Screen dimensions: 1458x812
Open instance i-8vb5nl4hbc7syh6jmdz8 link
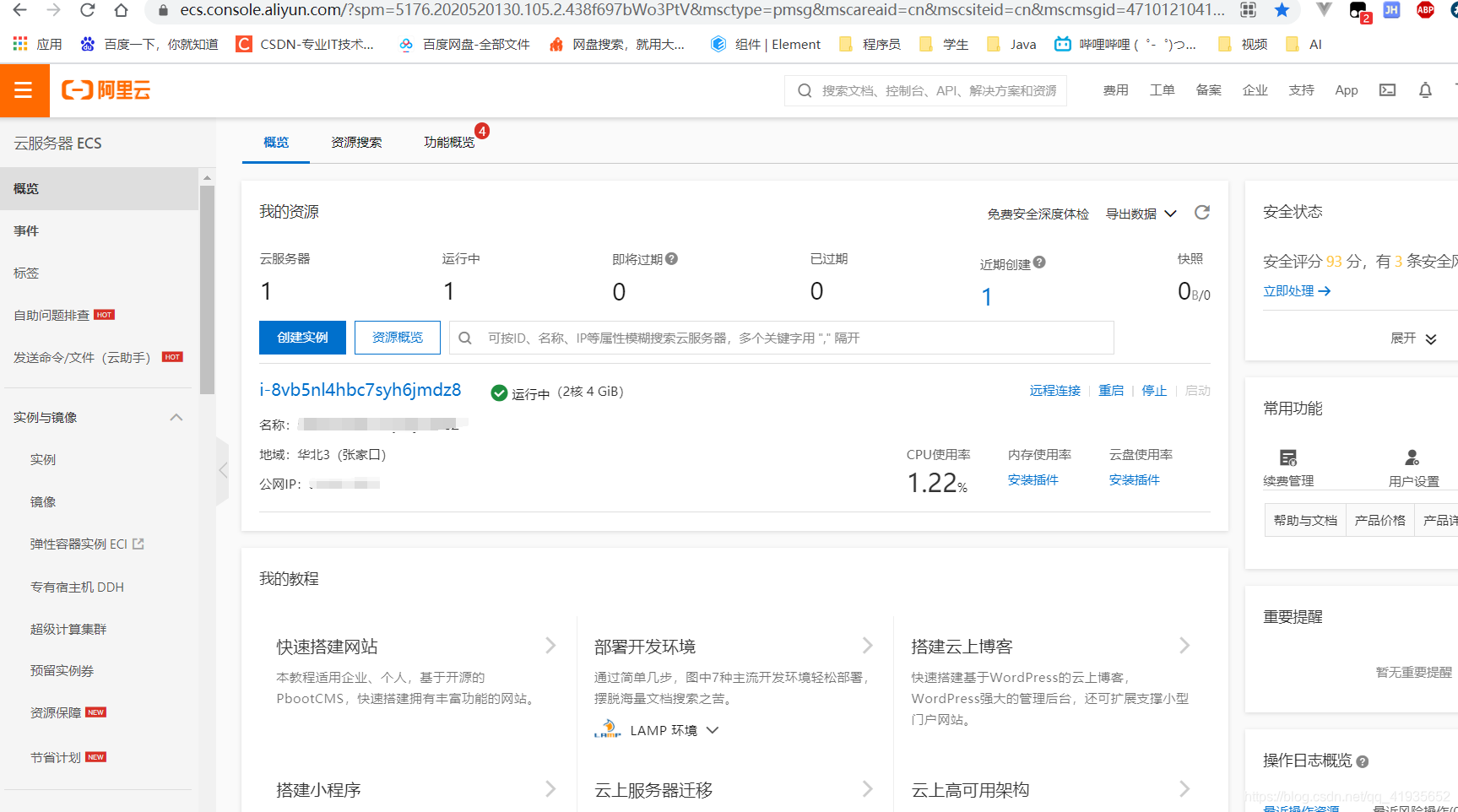tap(360, 390)
